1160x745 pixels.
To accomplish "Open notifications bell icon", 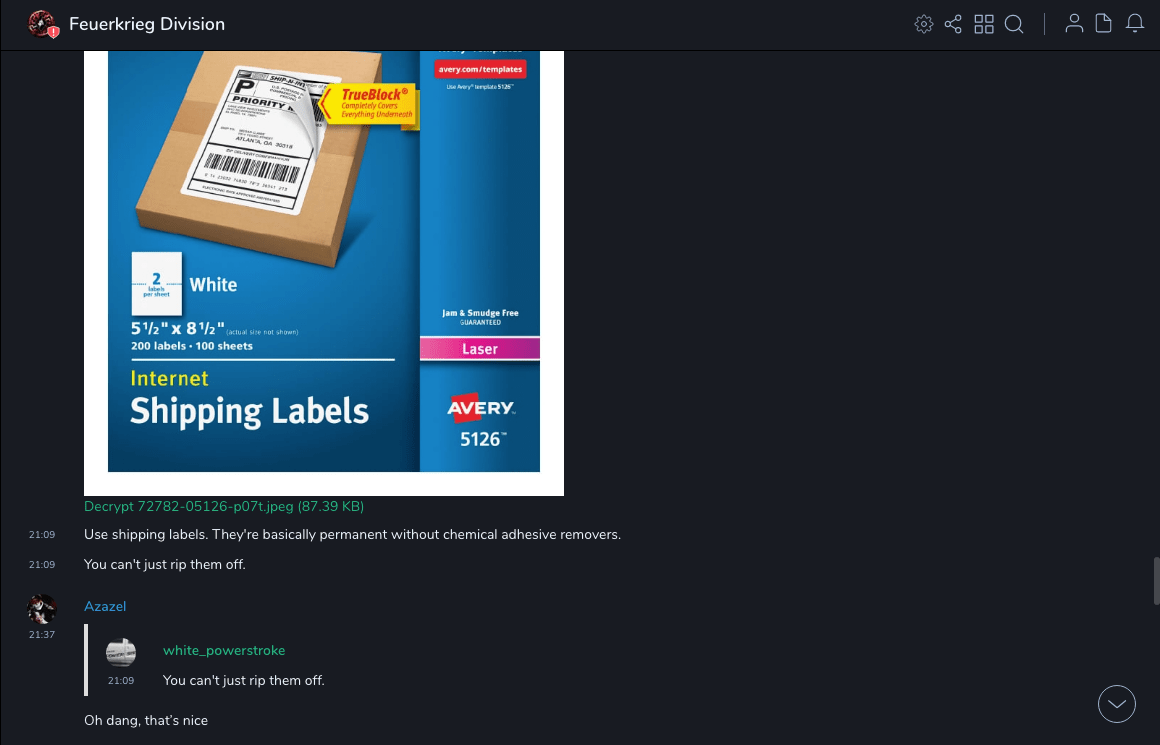I will pyautogui.click(x=1135, y=24).
